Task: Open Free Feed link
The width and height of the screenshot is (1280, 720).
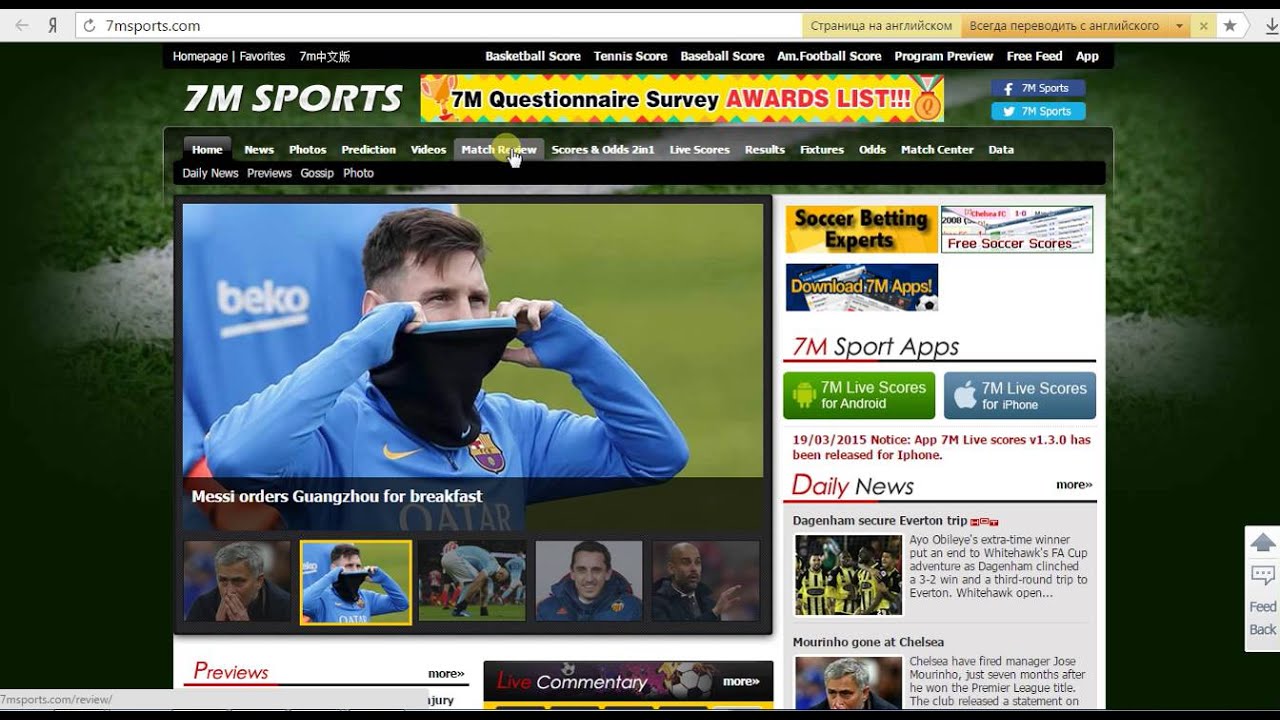Action: pyautogui.click(x=1034, y=56)
